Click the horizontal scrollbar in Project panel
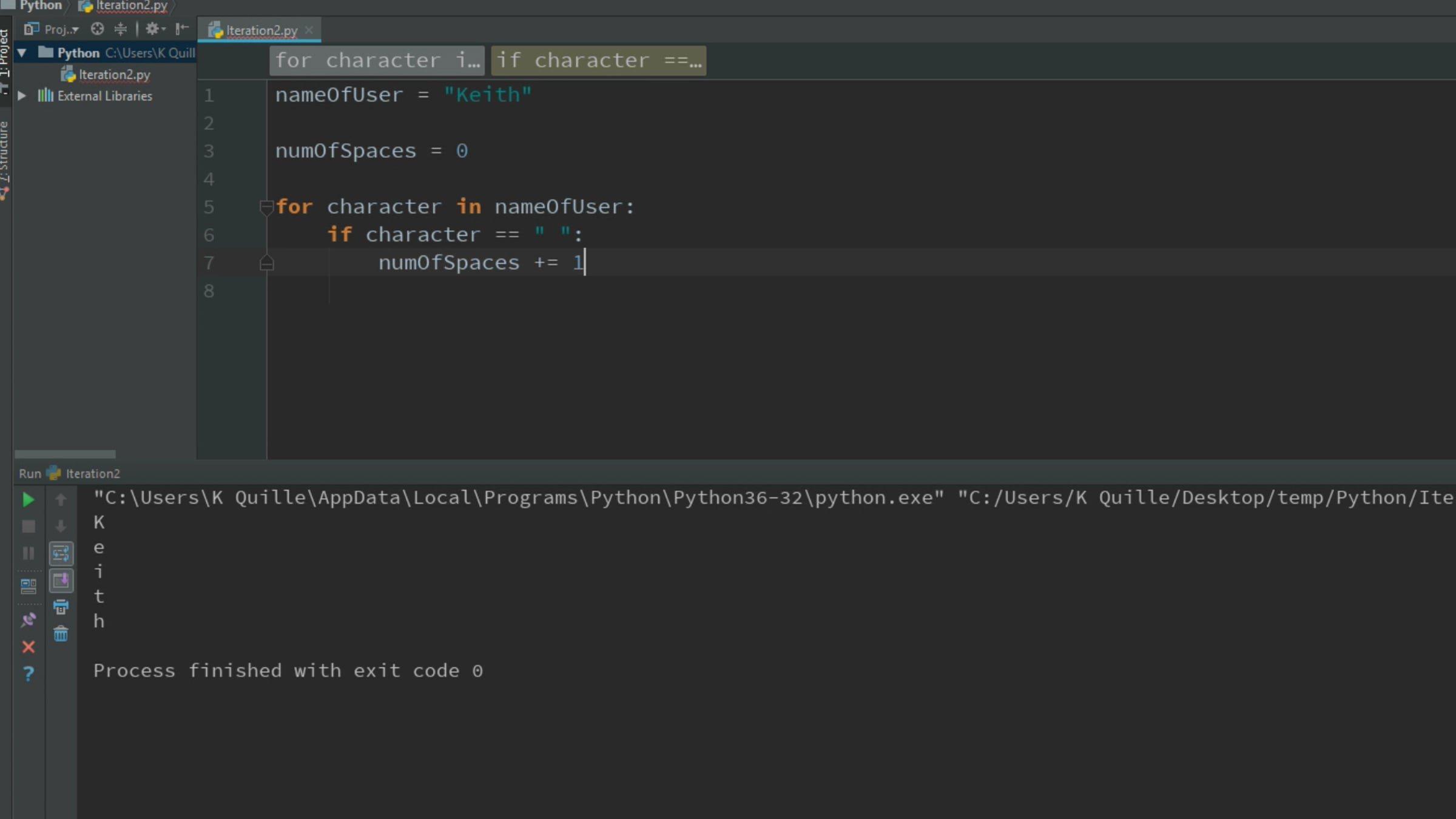 [65, 454]
